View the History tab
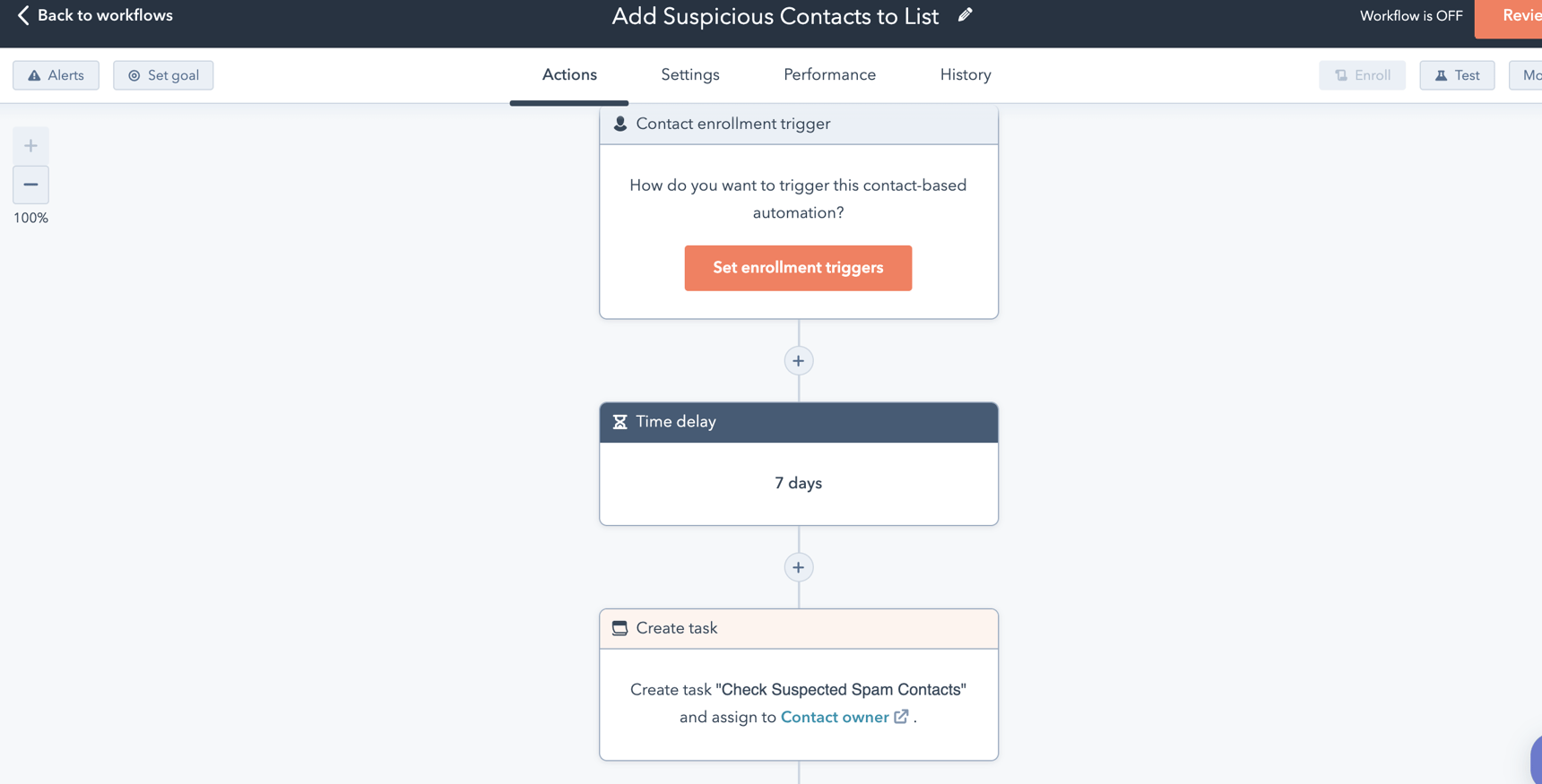 pyautogui.click(x=965, y=75)
